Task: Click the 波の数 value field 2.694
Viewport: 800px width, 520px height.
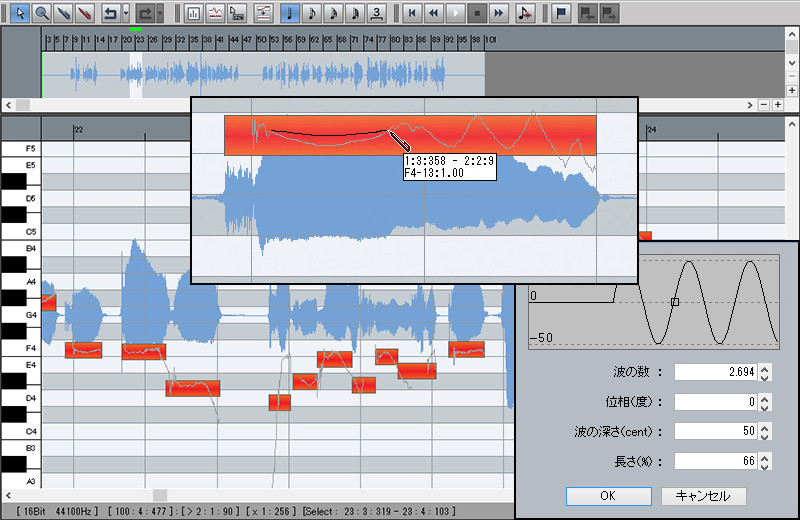Action: click(x=716, y=372)
